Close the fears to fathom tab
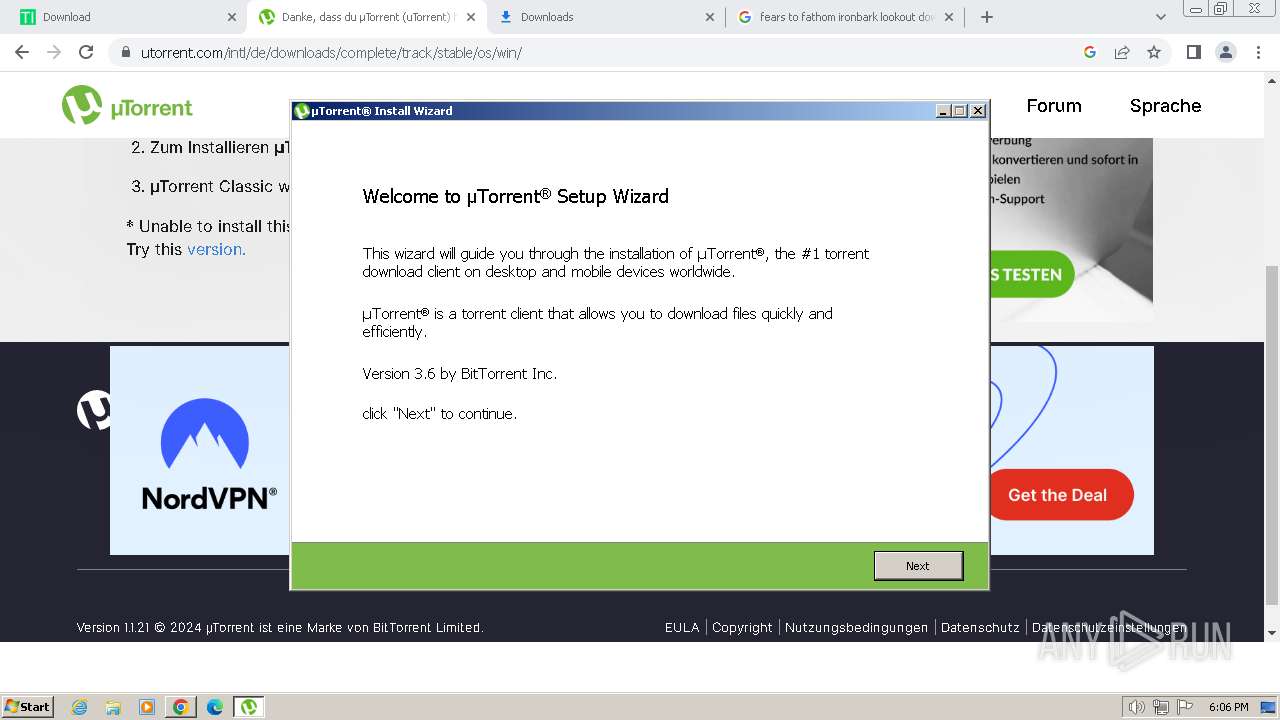Image resolution: width=1280 pixels, height=720 pixels. pyautogui.click(x=949, y=17)
